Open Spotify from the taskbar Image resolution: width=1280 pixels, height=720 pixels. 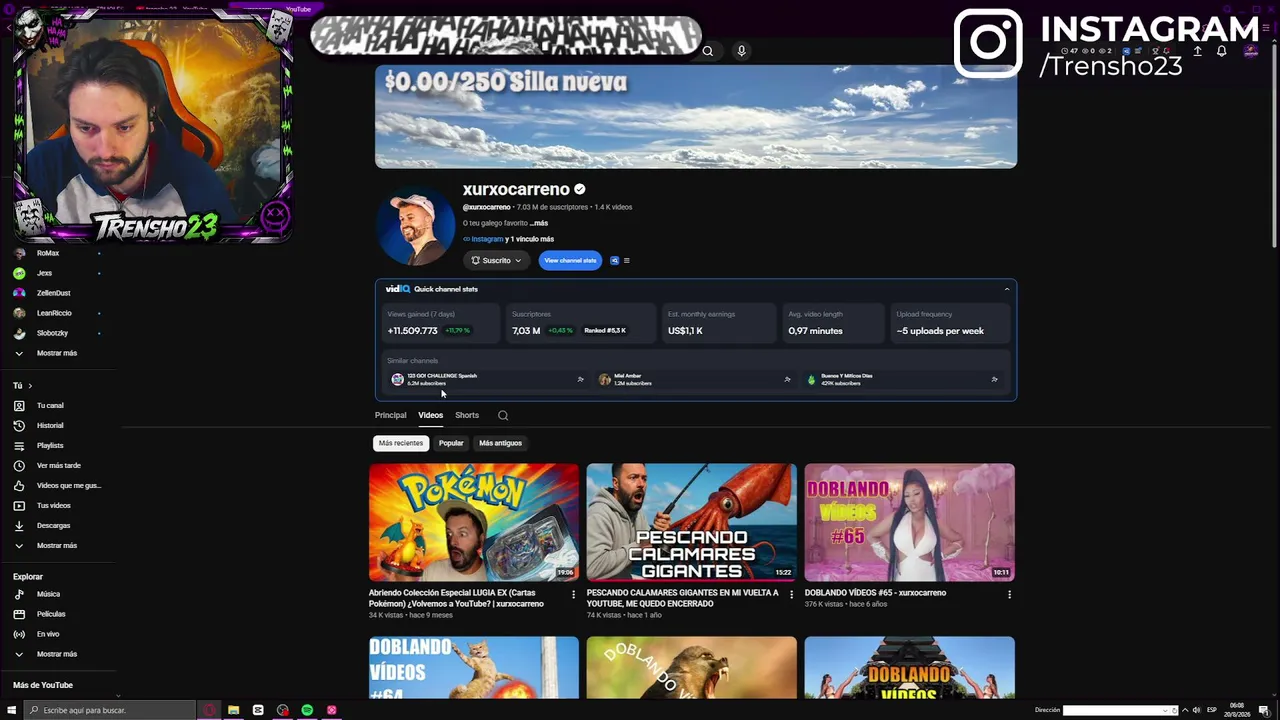tap(307, 710)
